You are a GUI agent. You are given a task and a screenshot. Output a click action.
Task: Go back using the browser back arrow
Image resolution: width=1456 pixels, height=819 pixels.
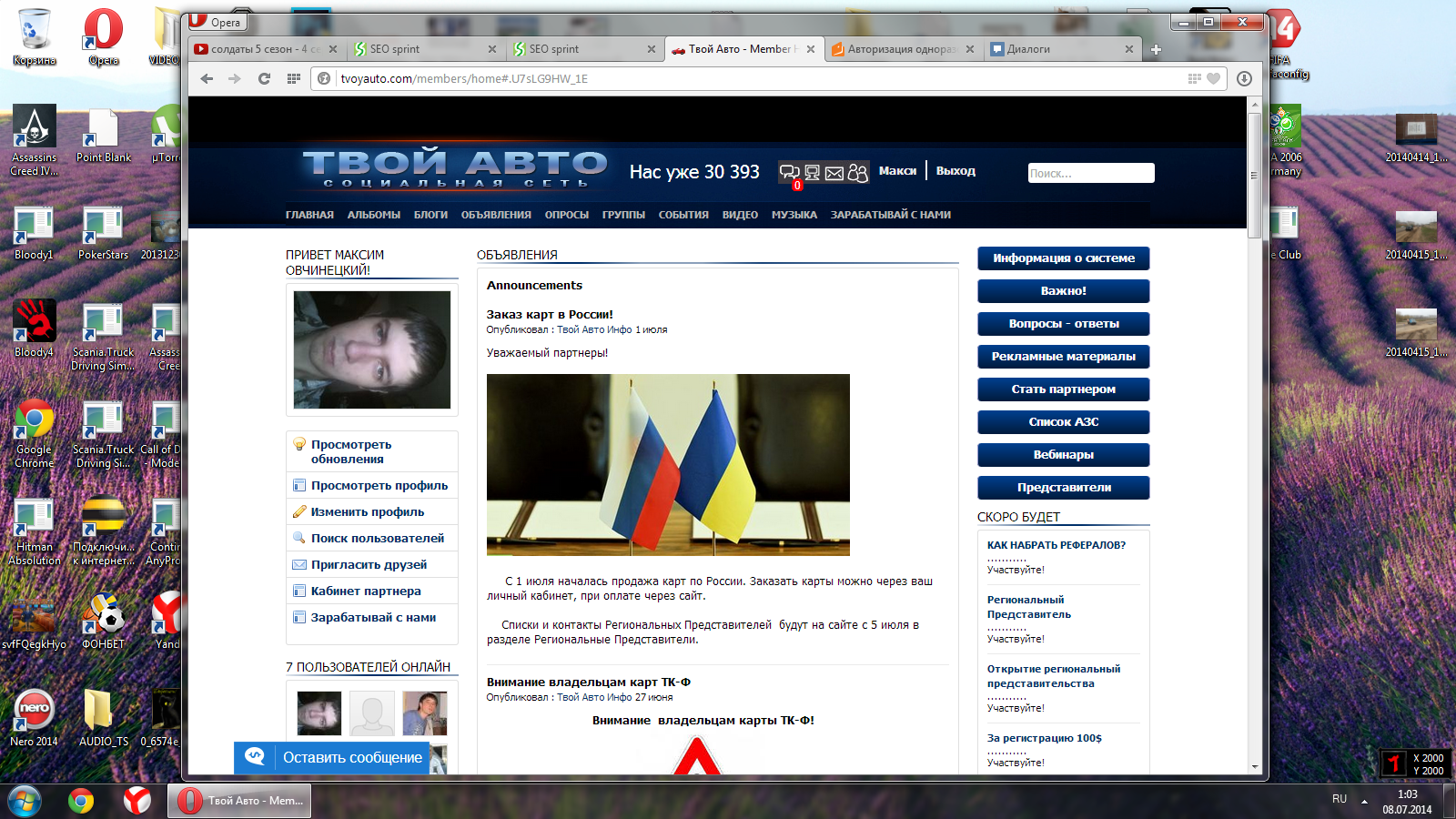pyautogui.click(x=207, y=79)
